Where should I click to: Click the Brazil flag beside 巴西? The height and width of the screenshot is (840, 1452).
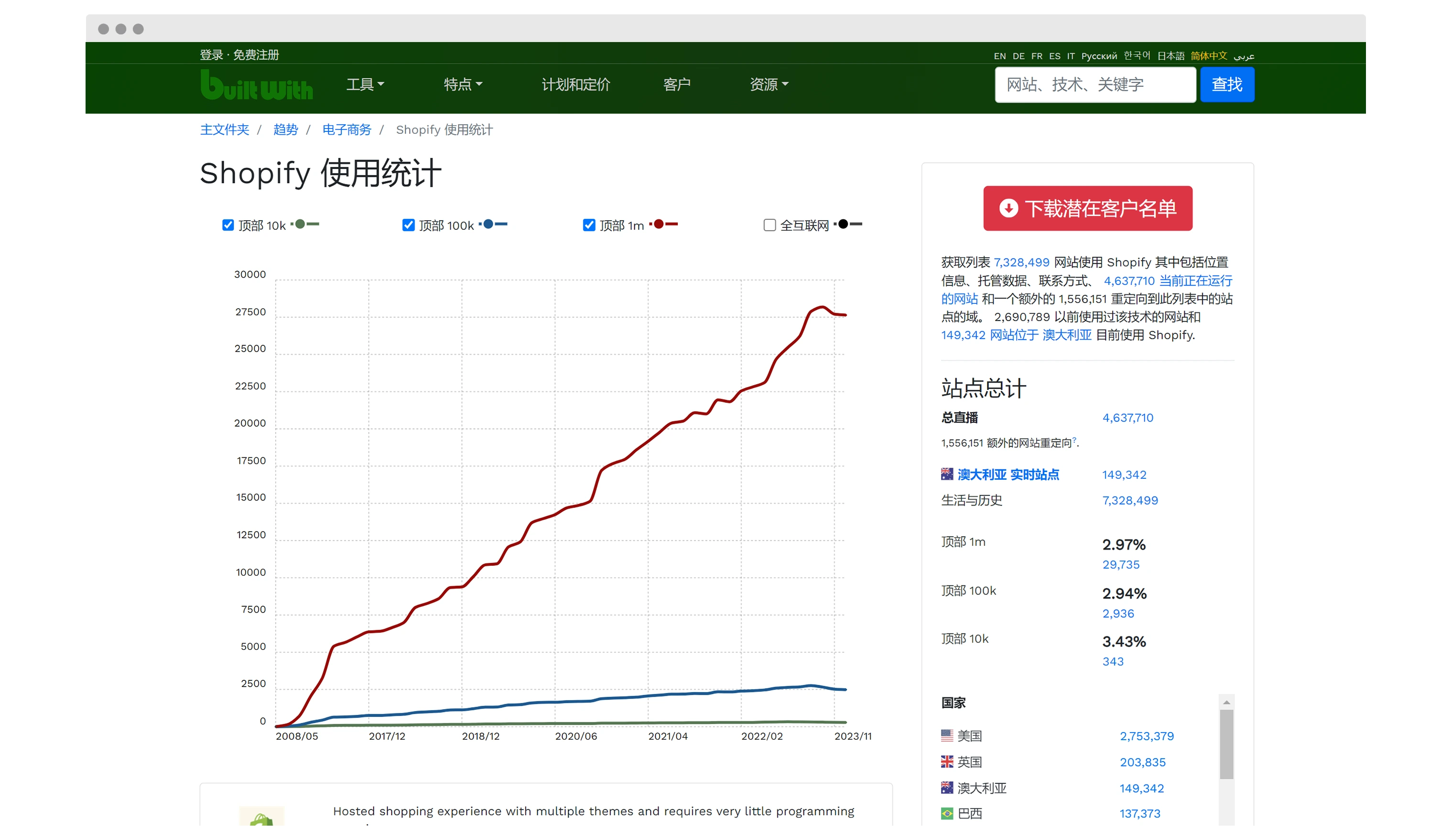(x=947, y=813)
